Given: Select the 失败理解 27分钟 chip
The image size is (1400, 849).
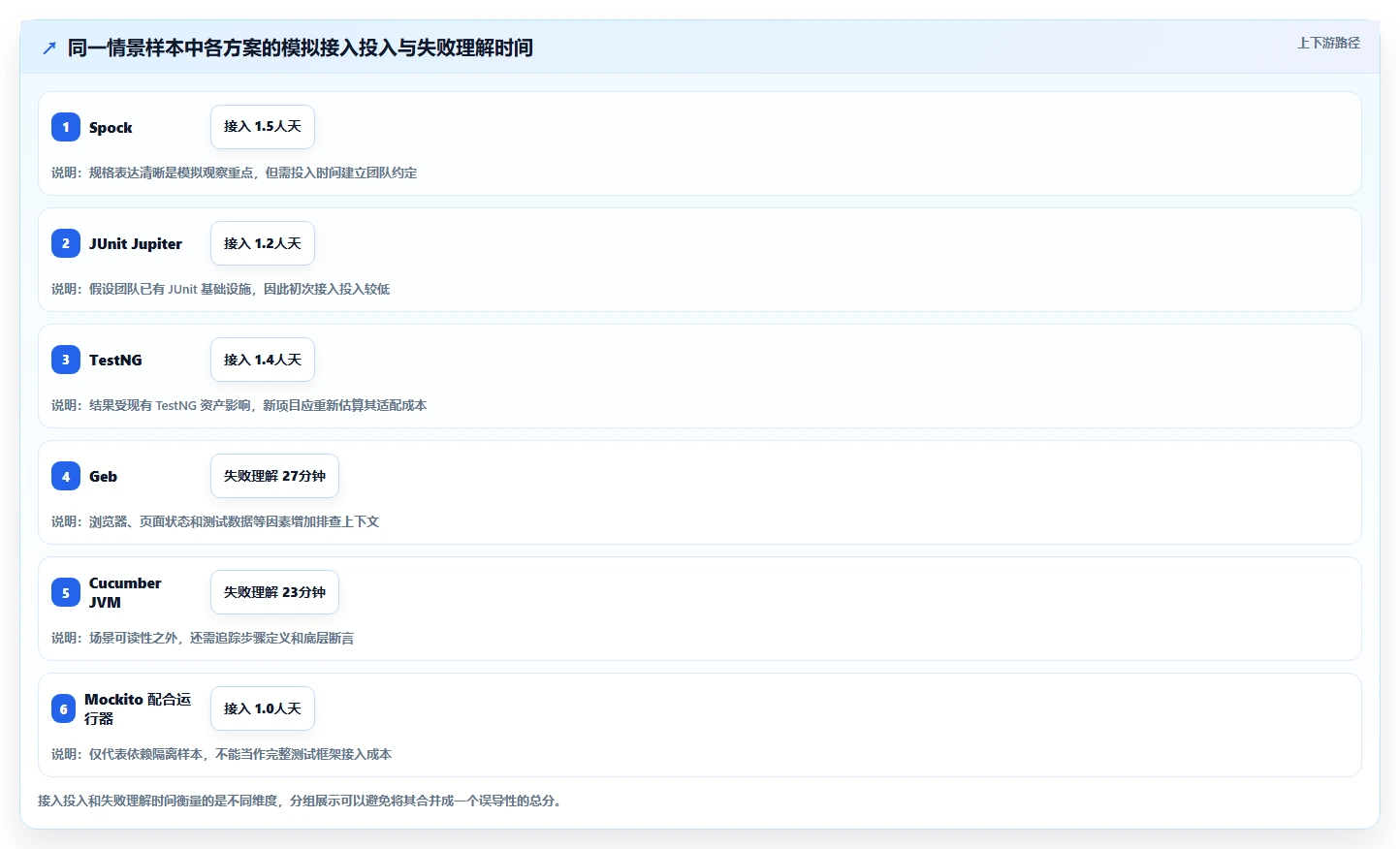Looking at the screenshot, I should (x=274, y=476).
